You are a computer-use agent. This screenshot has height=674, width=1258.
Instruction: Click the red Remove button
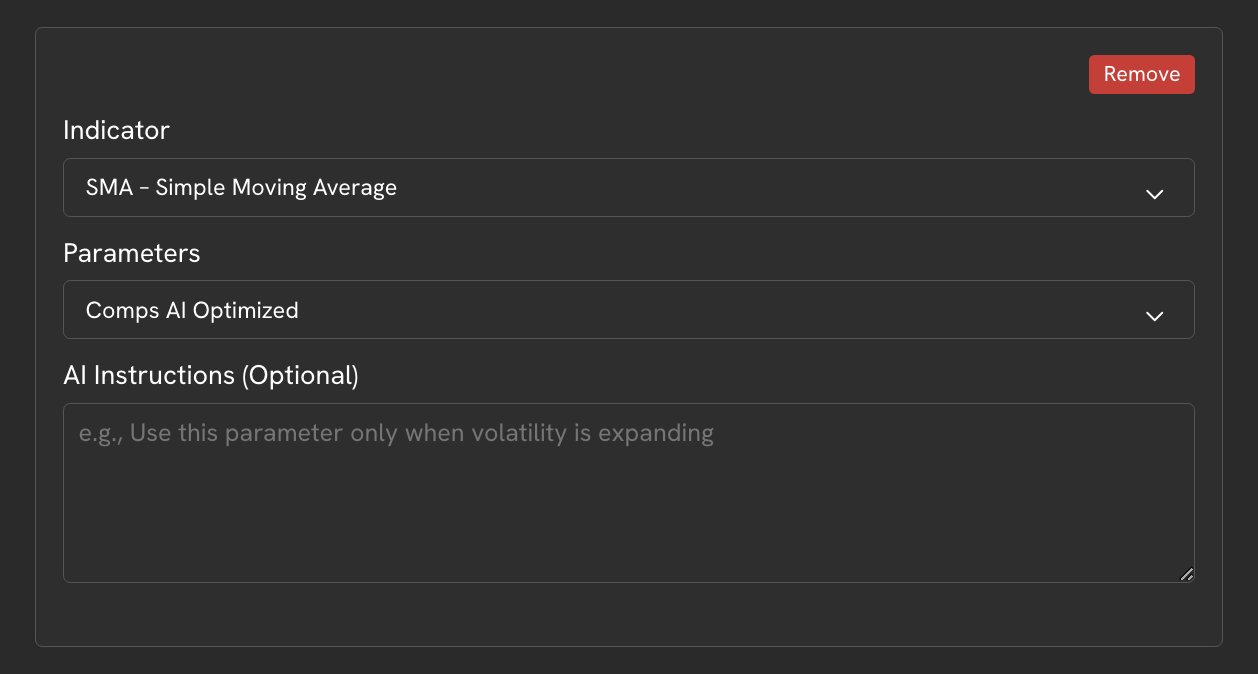pyautogui.click(x=1141, y=74)
